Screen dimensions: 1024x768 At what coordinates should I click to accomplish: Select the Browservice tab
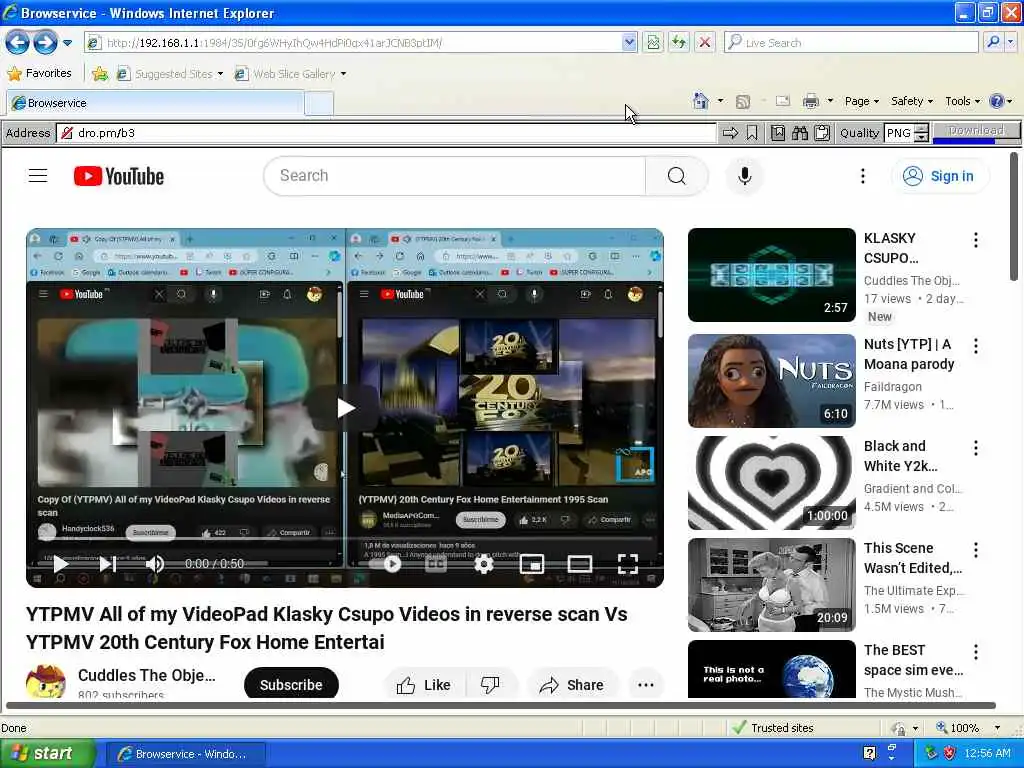[155, 103]
